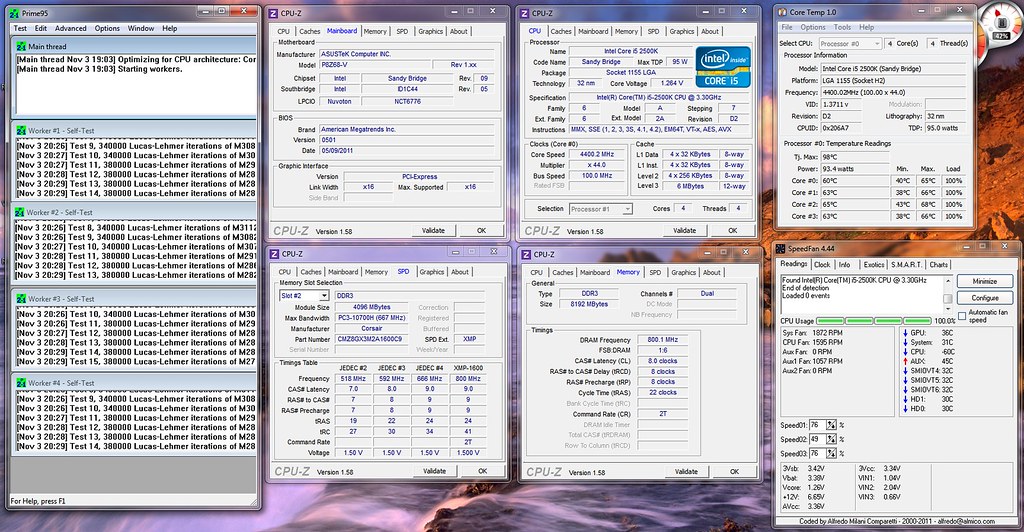1024x532 pixels.
Task: Toggle the Automatic fan speed checkbox
Action: [962, 316]
